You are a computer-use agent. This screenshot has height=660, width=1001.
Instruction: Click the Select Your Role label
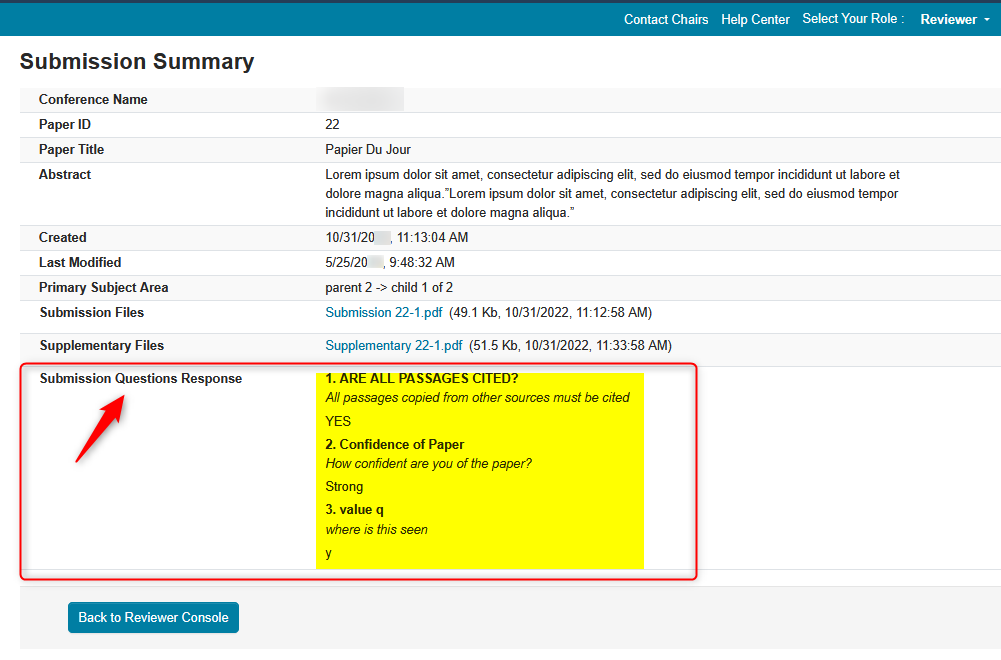click(852, 19)
